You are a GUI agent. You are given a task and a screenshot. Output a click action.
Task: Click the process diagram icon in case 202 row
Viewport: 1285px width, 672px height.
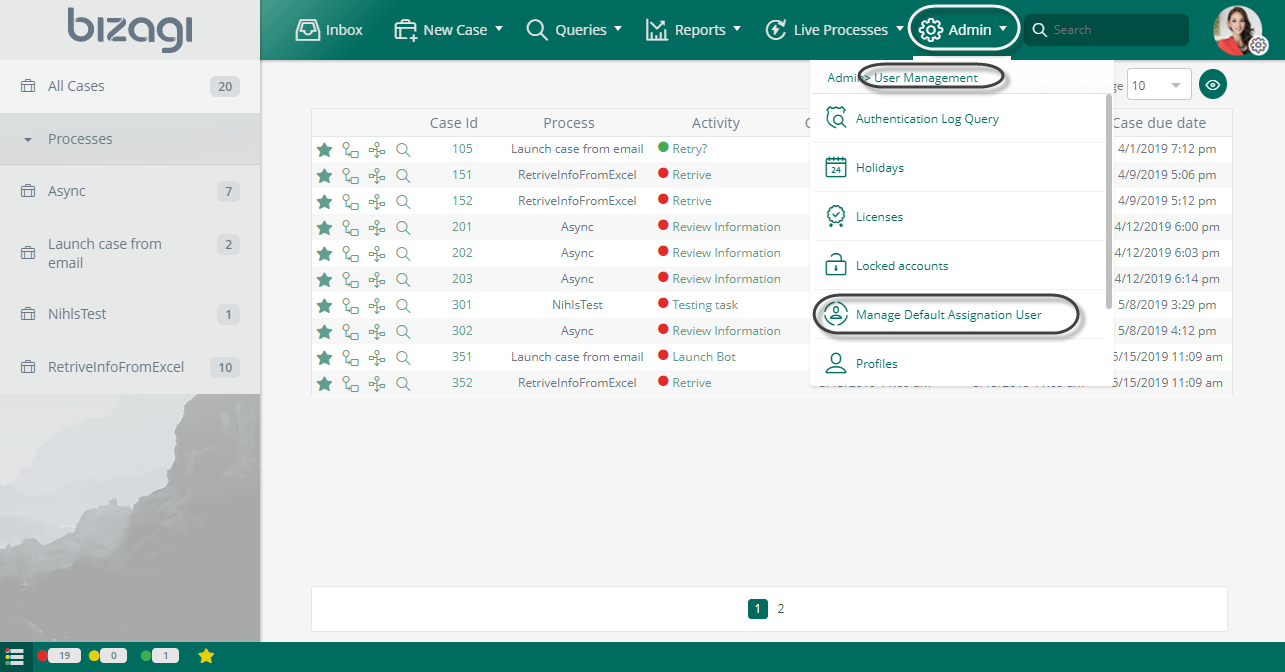pyautogui.click(x=376, y=253)
